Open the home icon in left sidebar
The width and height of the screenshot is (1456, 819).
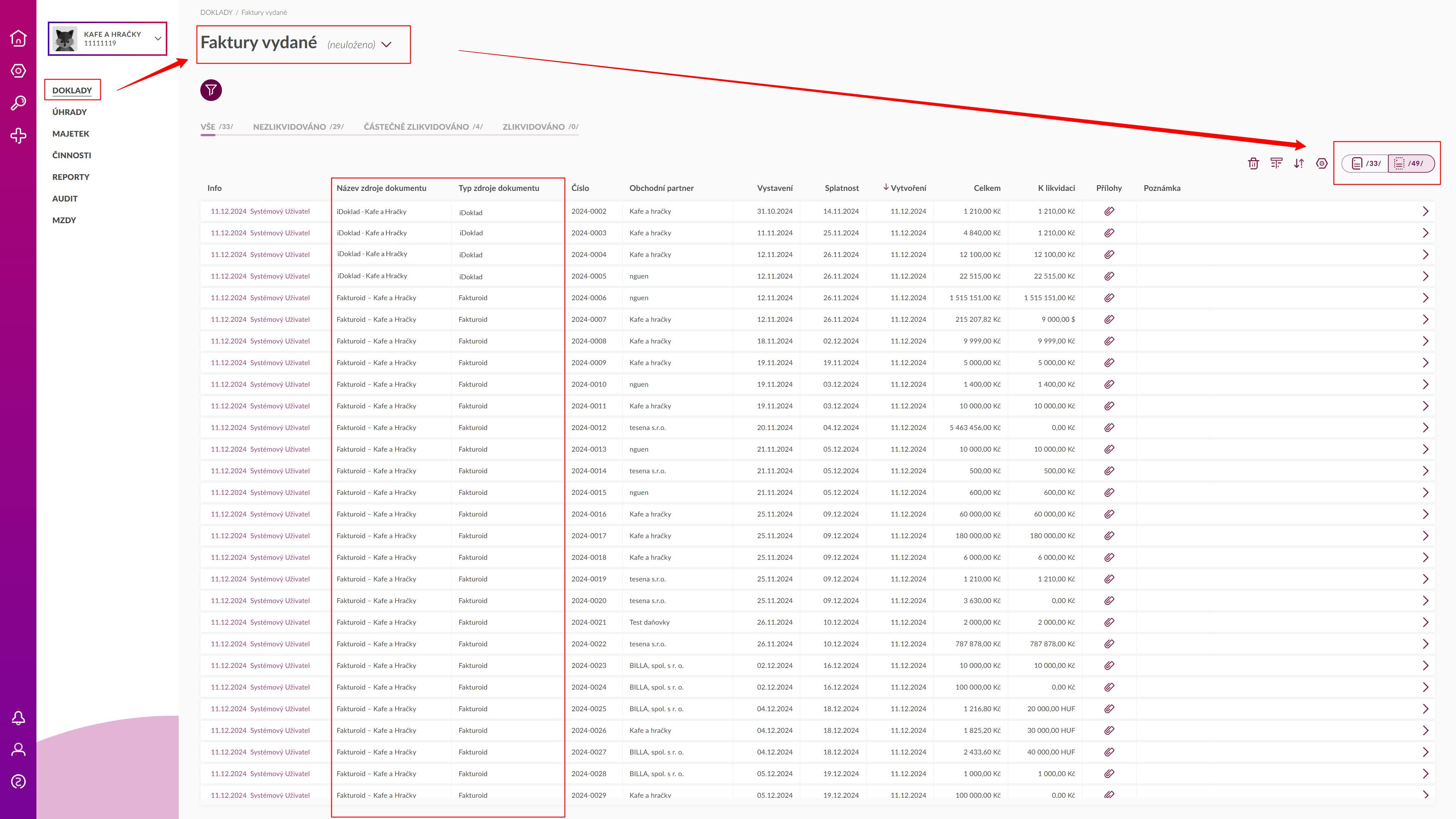pyautogui.click(x=18, y=38)
